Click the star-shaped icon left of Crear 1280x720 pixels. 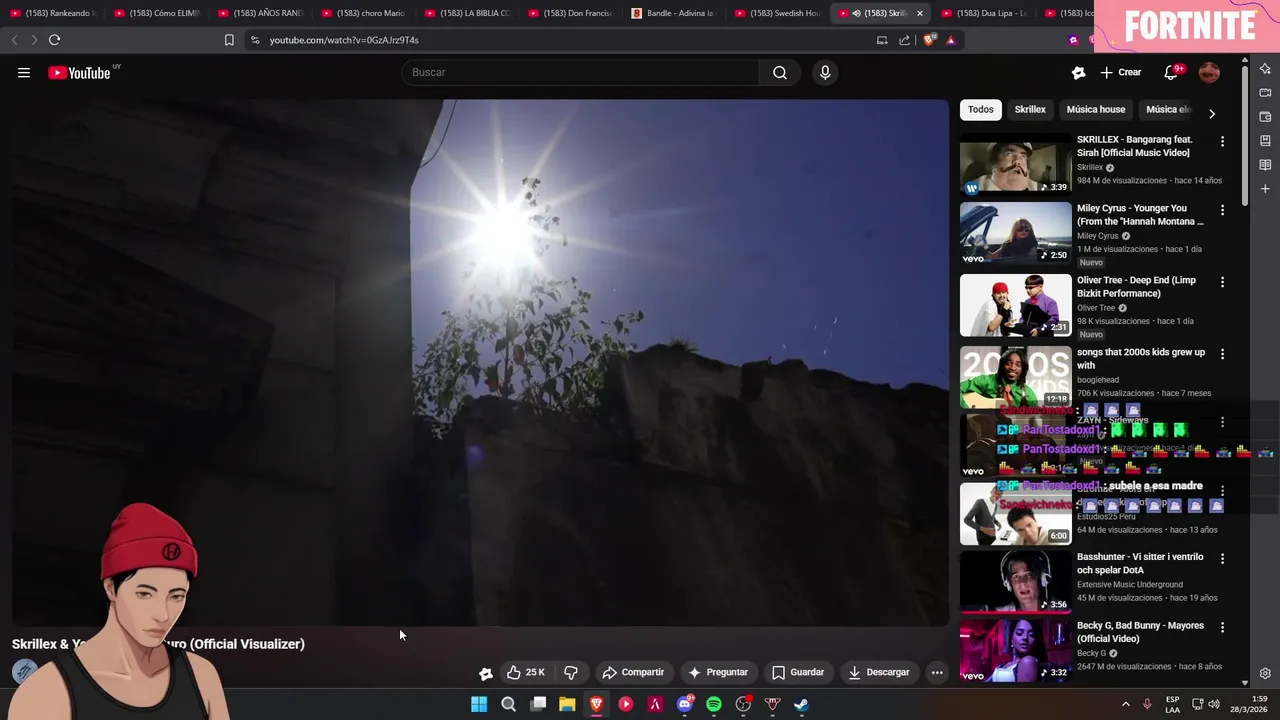click(1078, 72)
